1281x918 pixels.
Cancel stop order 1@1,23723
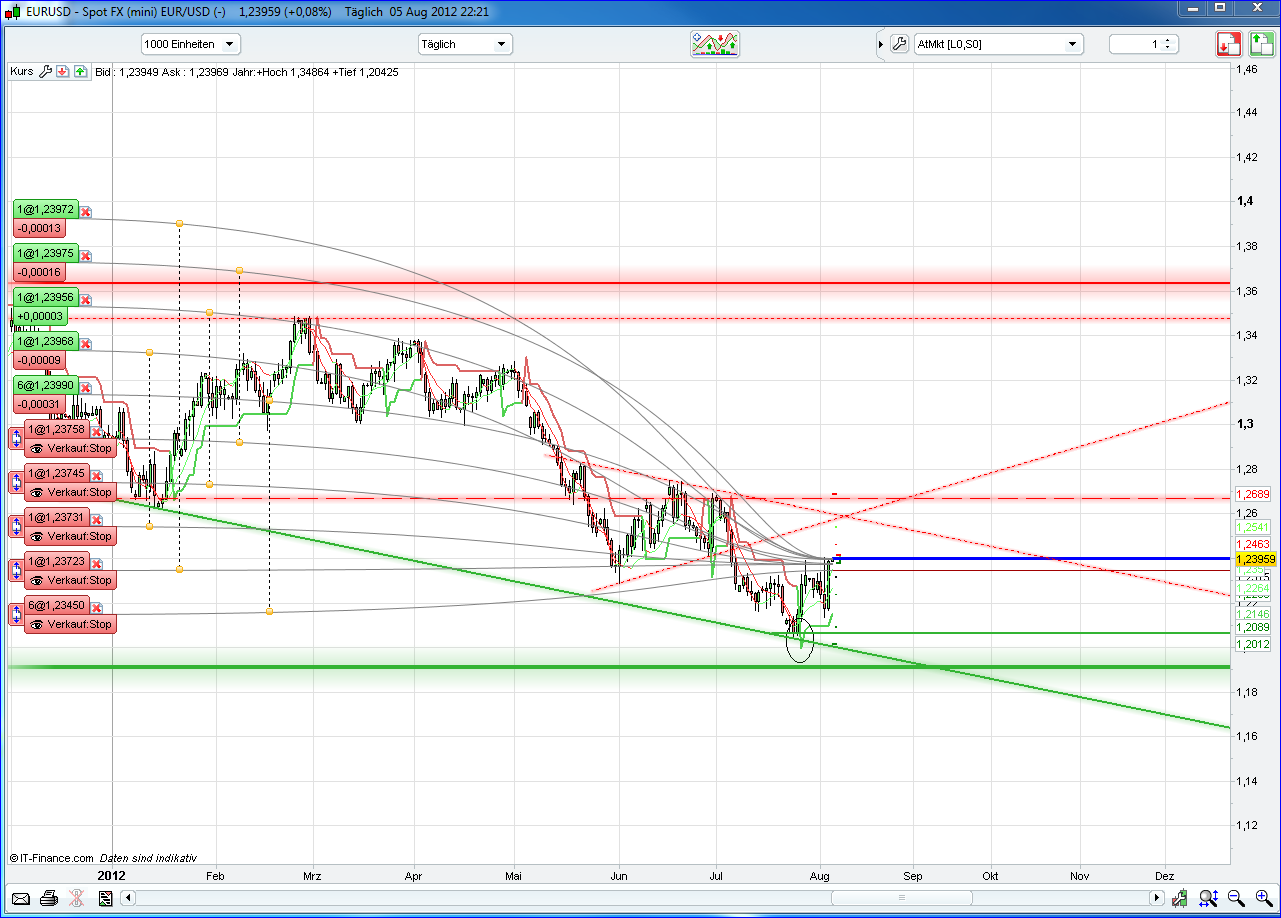pos(98,563)
